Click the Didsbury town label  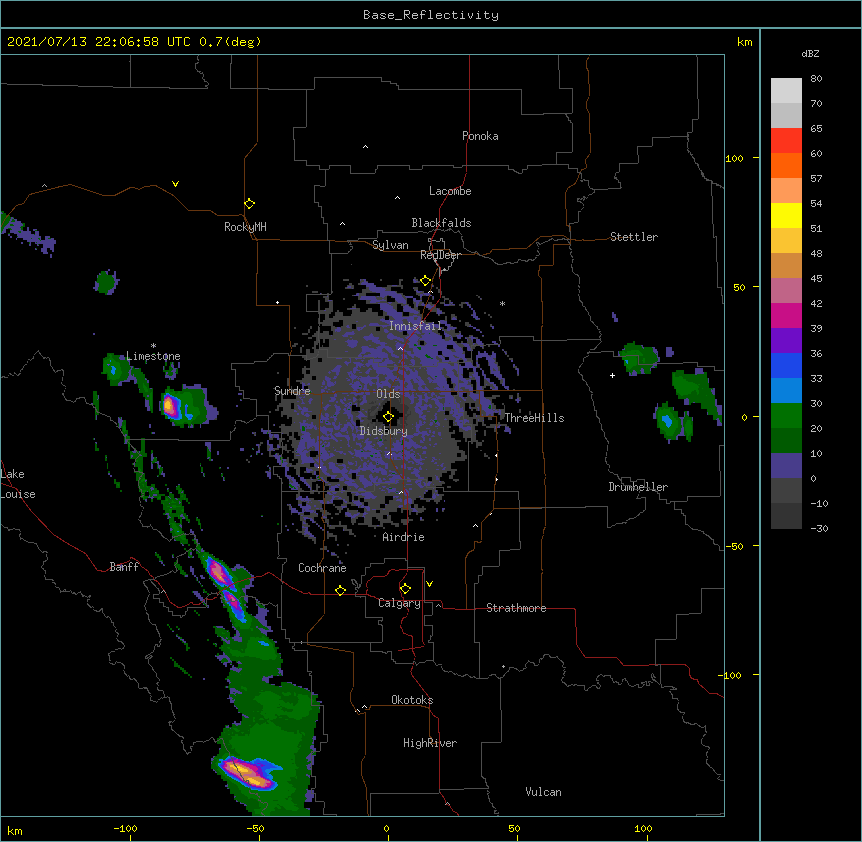tap(384, 431)
